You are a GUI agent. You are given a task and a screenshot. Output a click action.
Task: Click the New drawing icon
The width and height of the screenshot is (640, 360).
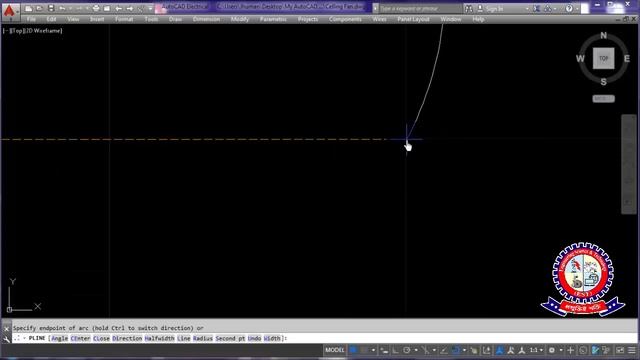[28, 8]
